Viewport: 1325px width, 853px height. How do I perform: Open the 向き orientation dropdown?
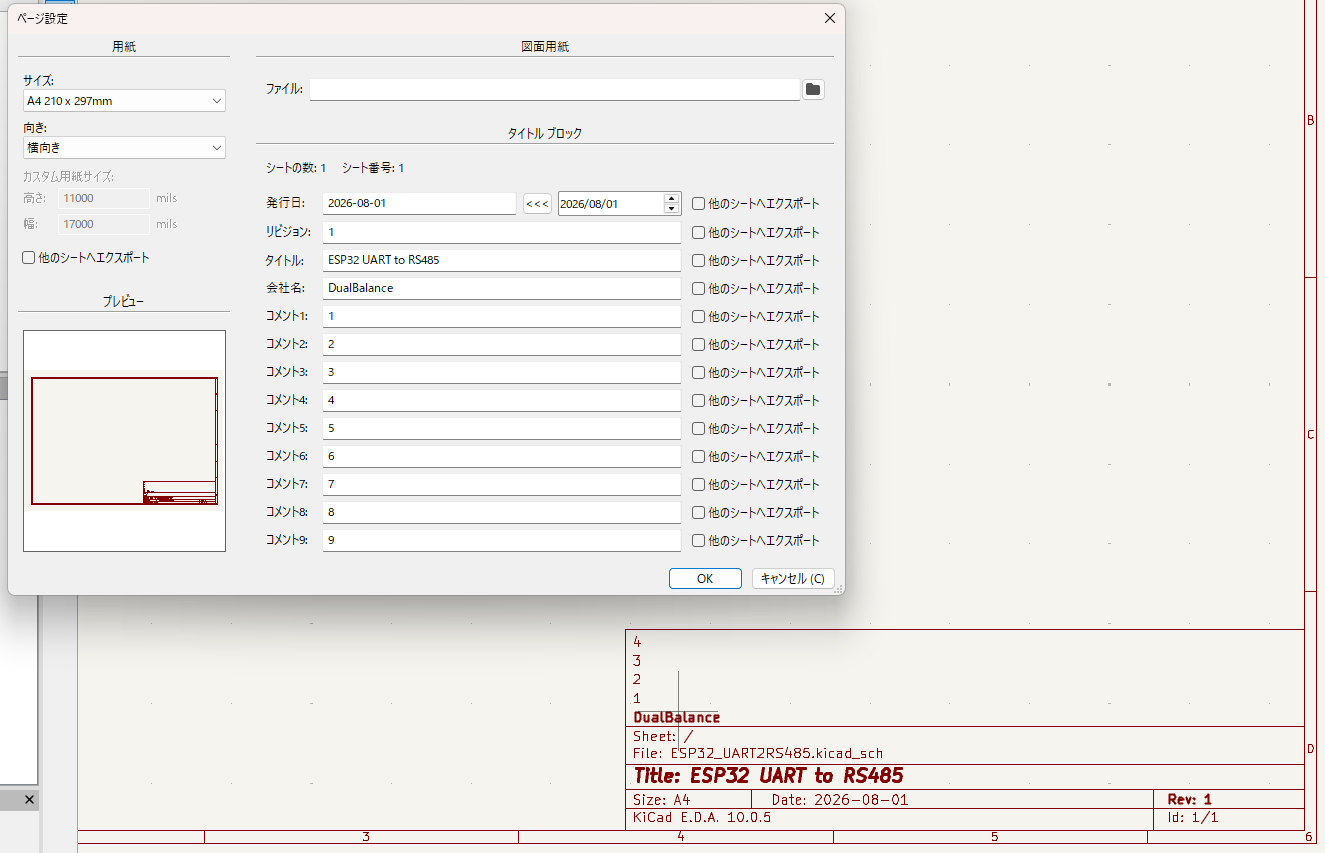coord(124,148)
